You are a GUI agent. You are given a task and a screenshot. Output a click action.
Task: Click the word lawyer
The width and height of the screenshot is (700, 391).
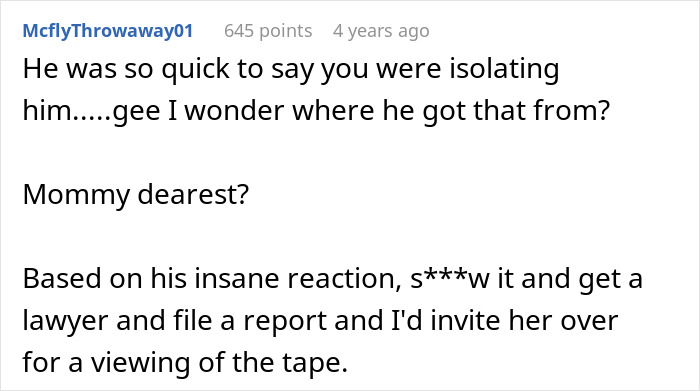pos(65,322)
